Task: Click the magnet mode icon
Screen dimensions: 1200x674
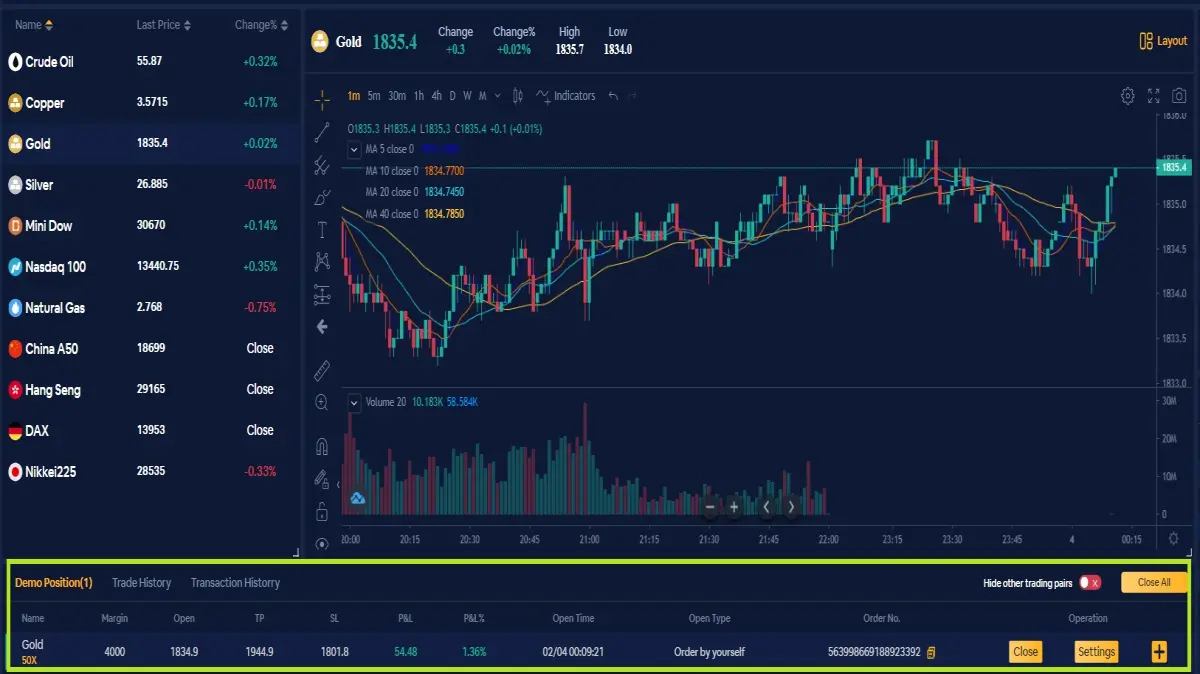Action: click(x=322, y=446)
